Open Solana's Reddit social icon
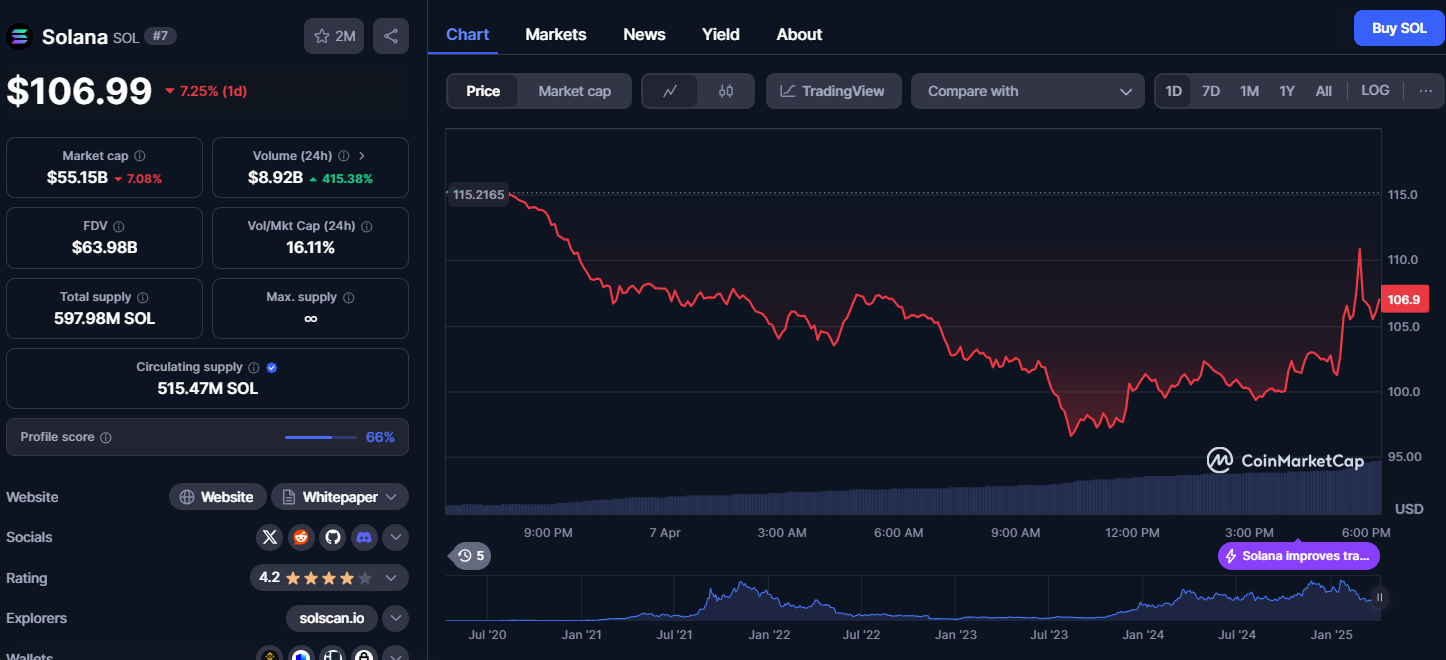The height and width of the screenshot is (660, 1446). (x=301, y=538)
